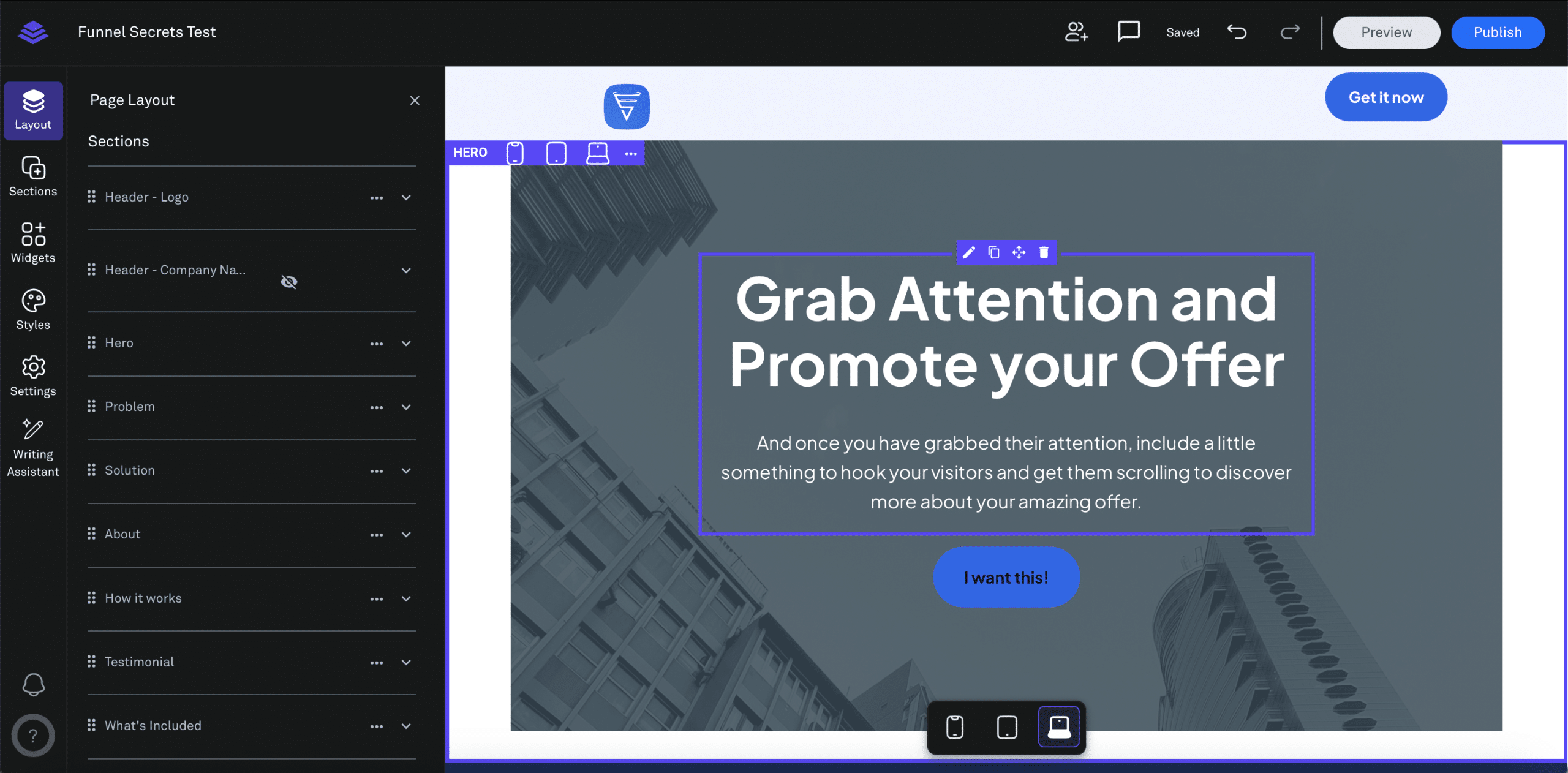Screen dimensions: 1568x773
Task: Click the Get it now button
Action: (x=1386, y=97)
